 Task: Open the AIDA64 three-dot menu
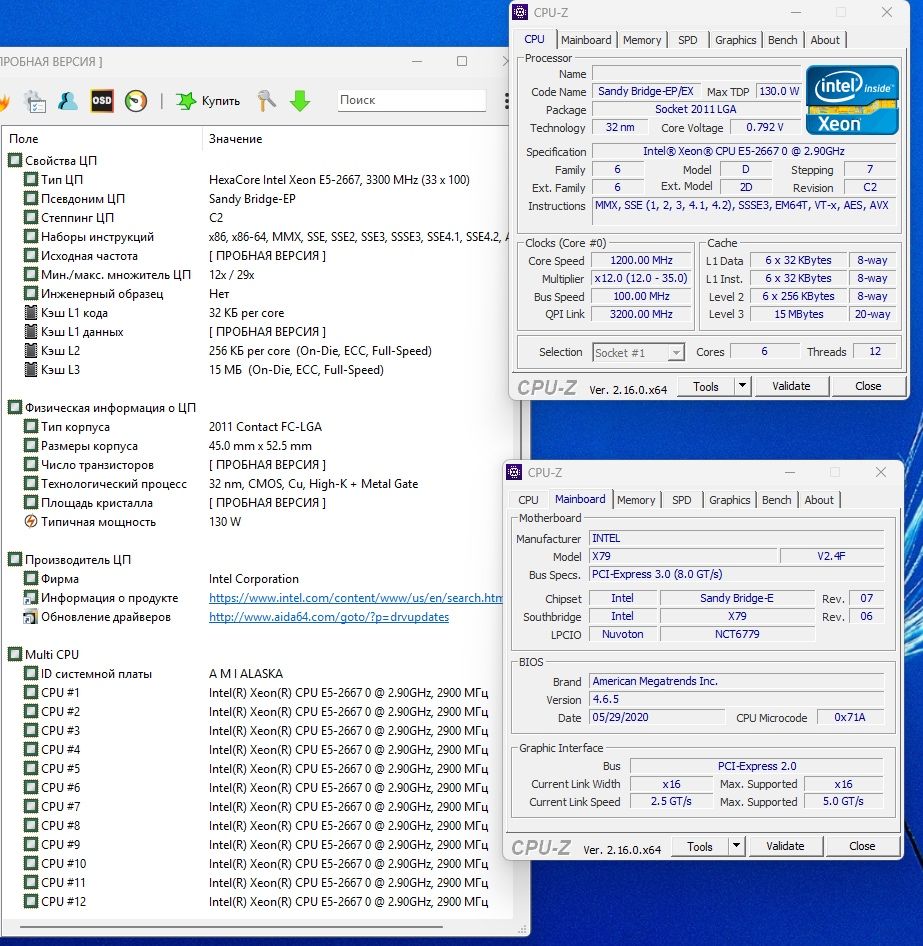506,101
